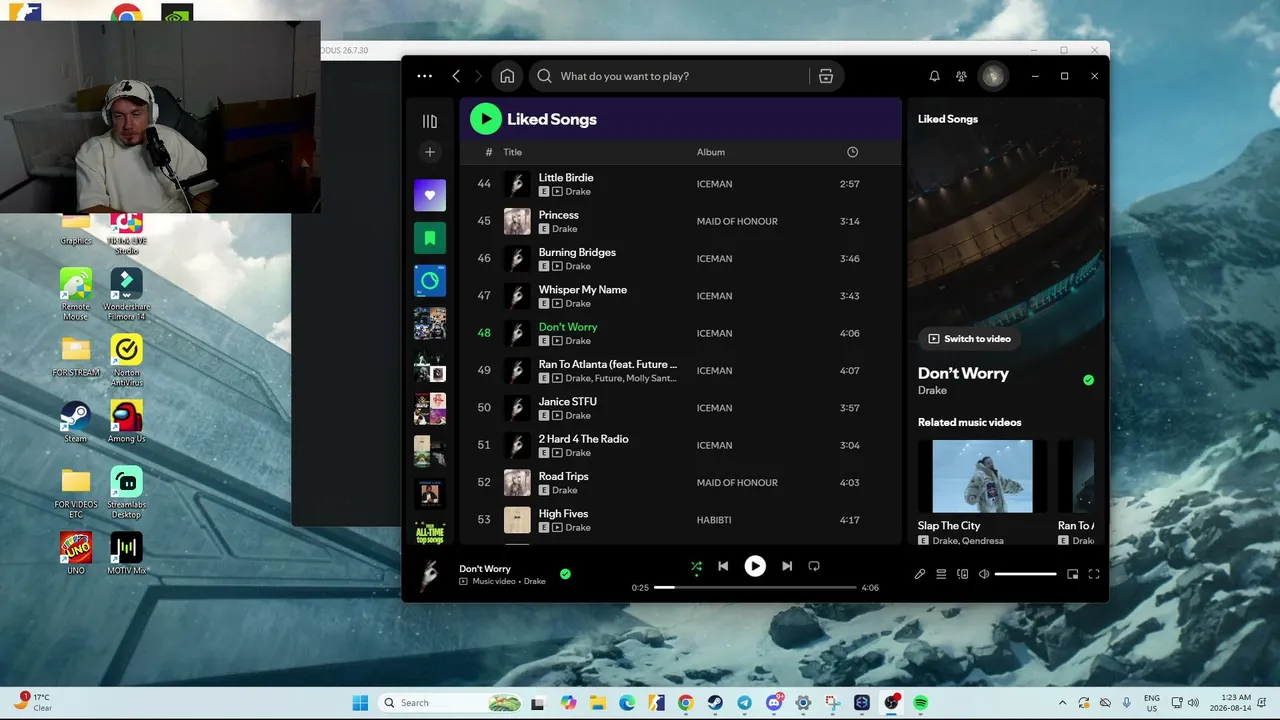
Task: Open the play queue
Action: click(941, 574)
